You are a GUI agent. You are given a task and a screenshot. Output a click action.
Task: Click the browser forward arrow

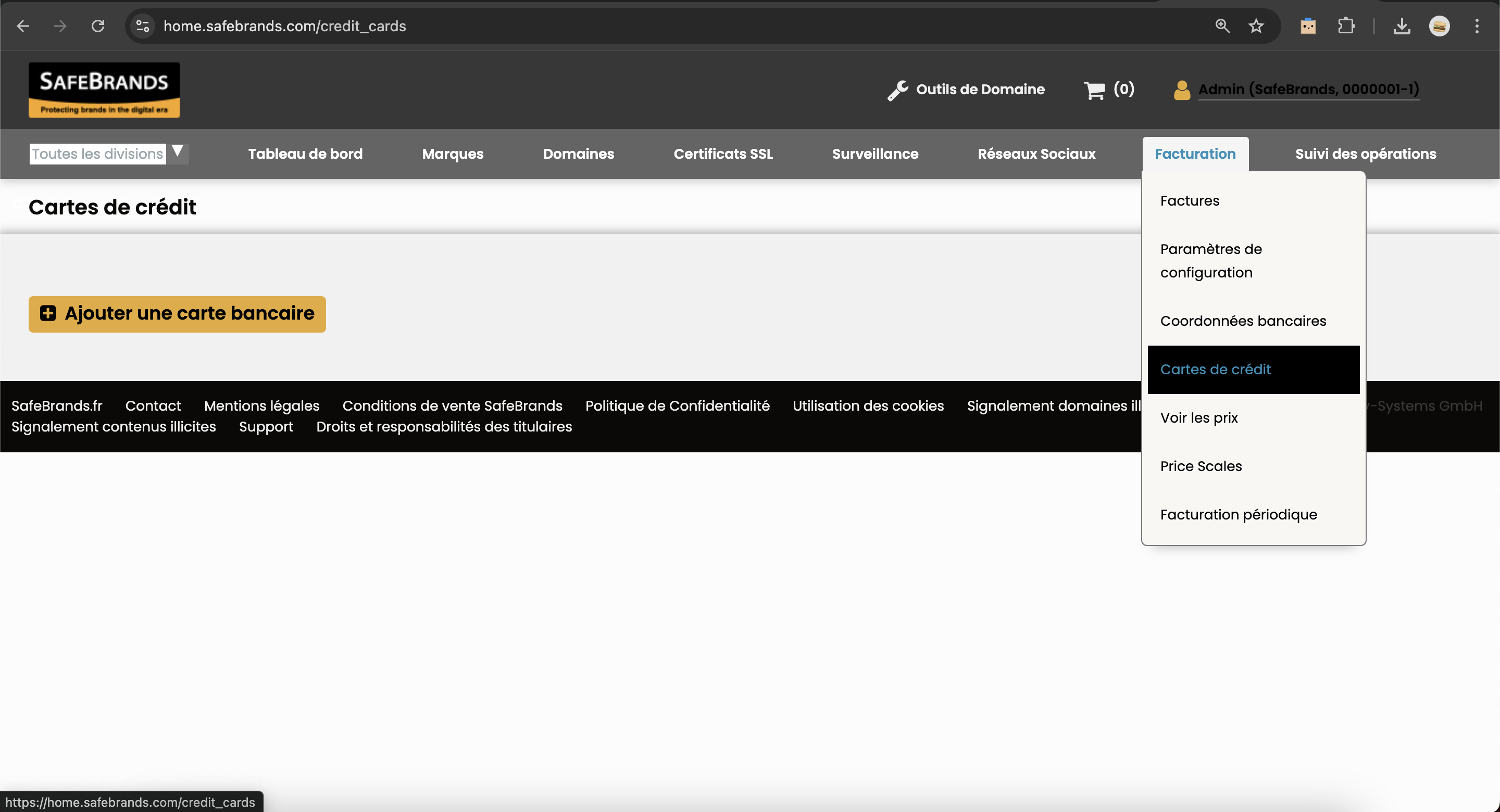coord(60,26)
